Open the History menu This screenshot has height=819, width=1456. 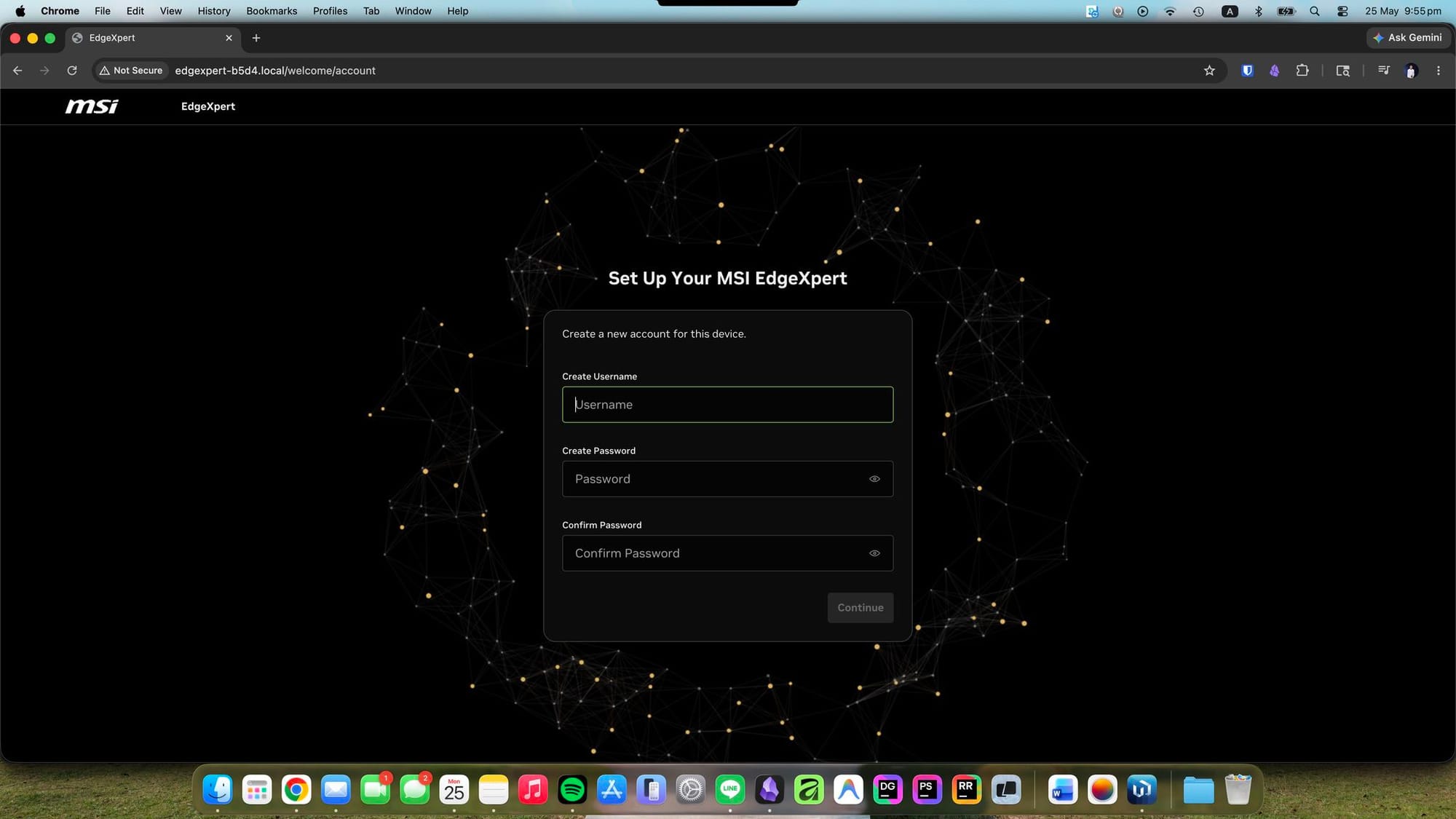click(x=214, y=11)
